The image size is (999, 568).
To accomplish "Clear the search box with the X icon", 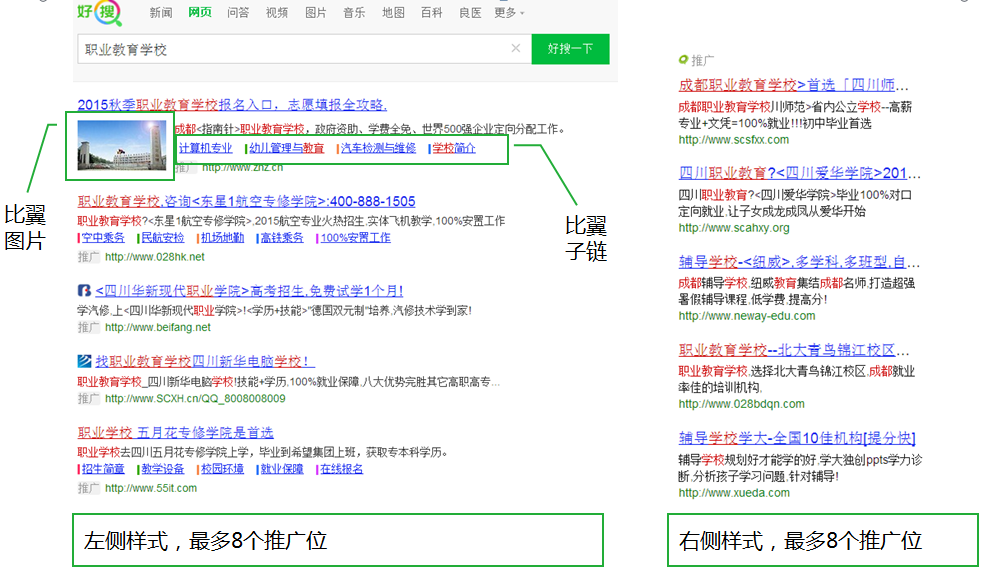I will click(516, 48).
